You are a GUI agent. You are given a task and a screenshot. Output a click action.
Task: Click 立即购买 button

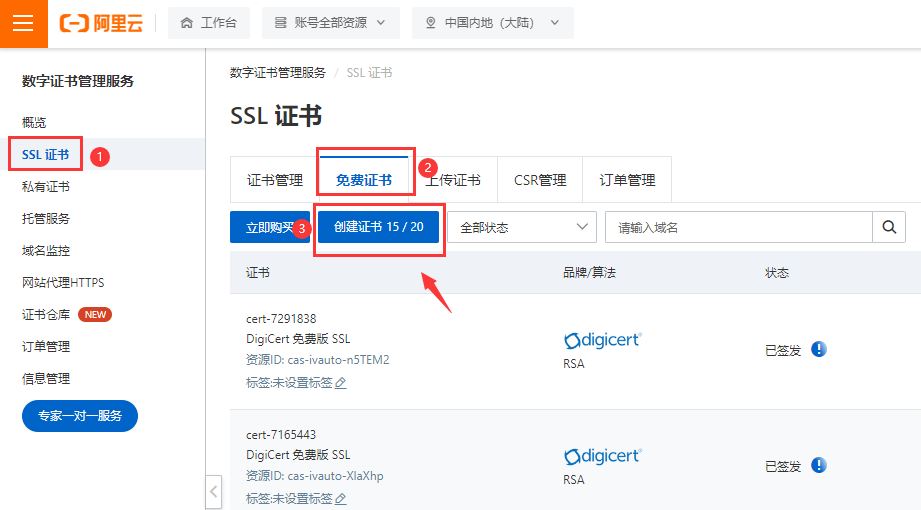[270, 227]
